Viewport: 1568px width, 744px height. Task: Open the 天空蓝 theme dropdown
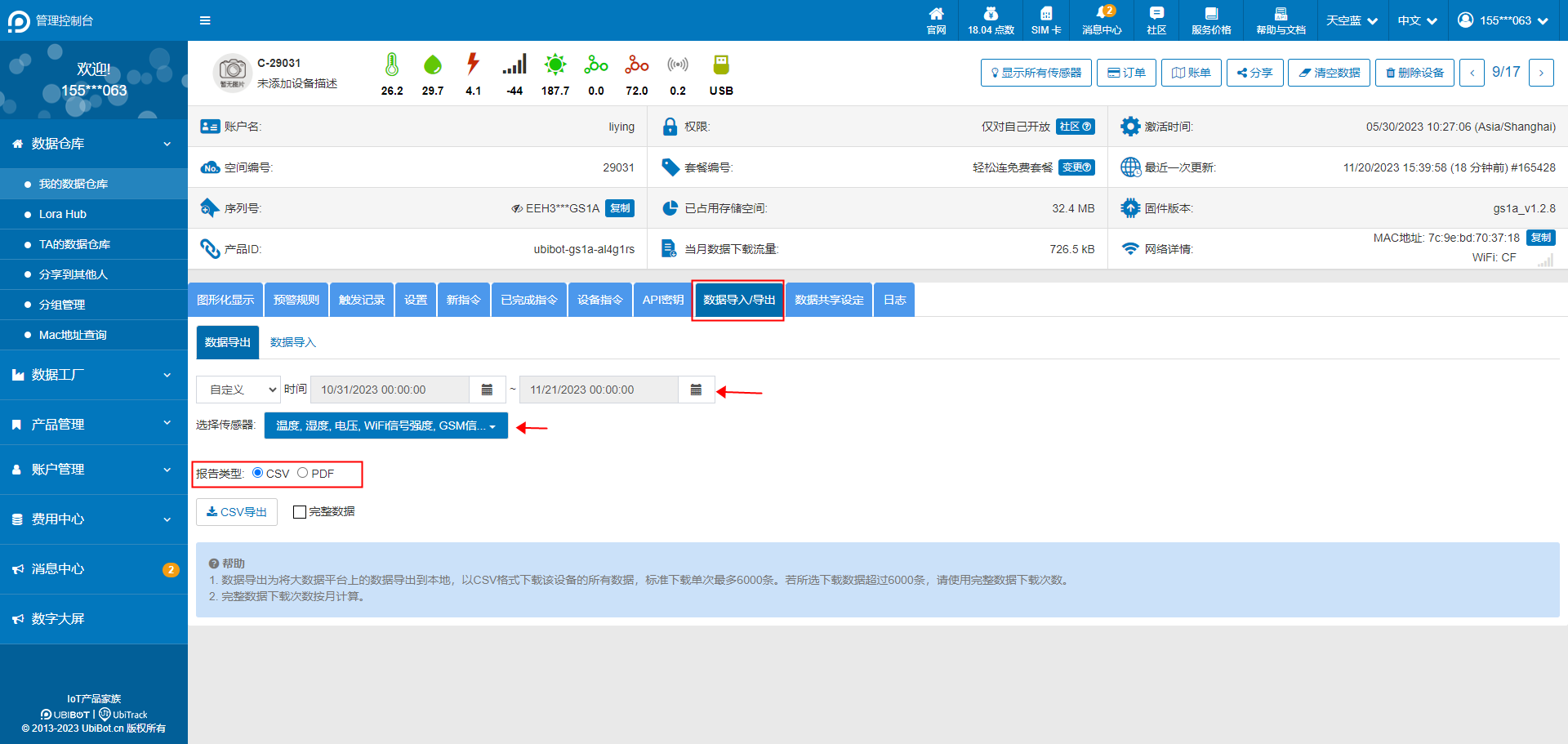pyautogui.click(x=1352, y=20)
